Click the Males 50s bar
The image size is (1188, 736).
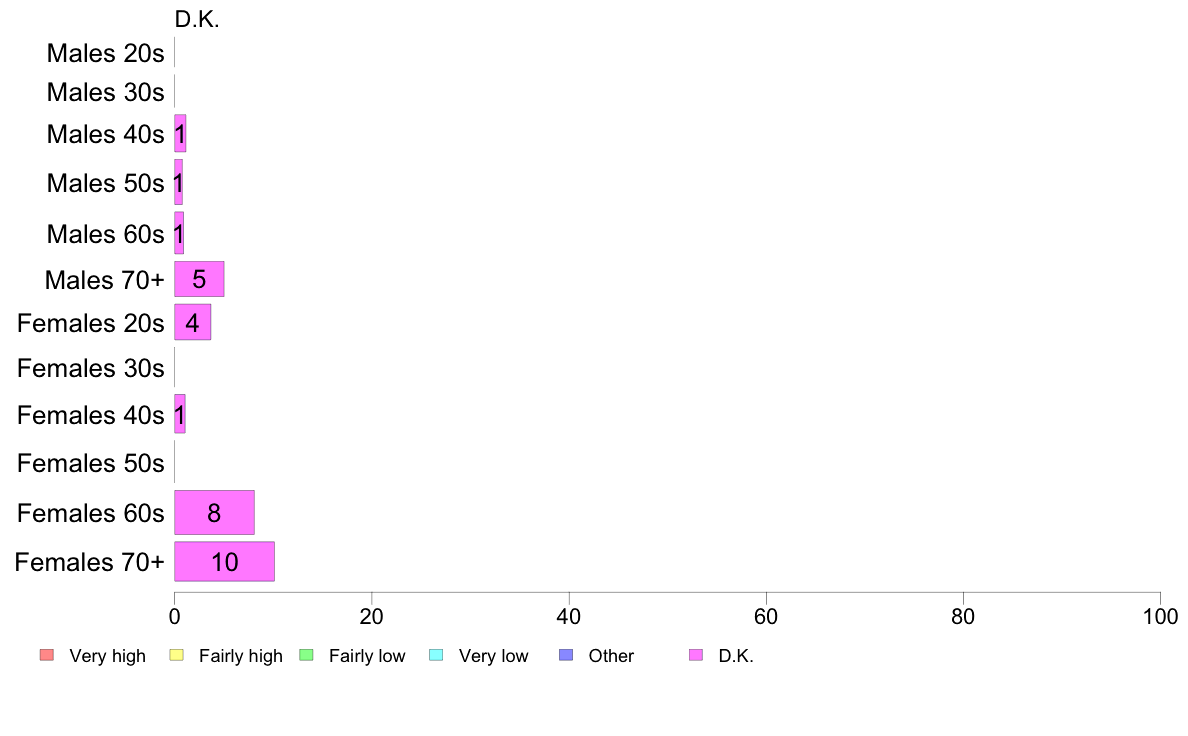179,182
